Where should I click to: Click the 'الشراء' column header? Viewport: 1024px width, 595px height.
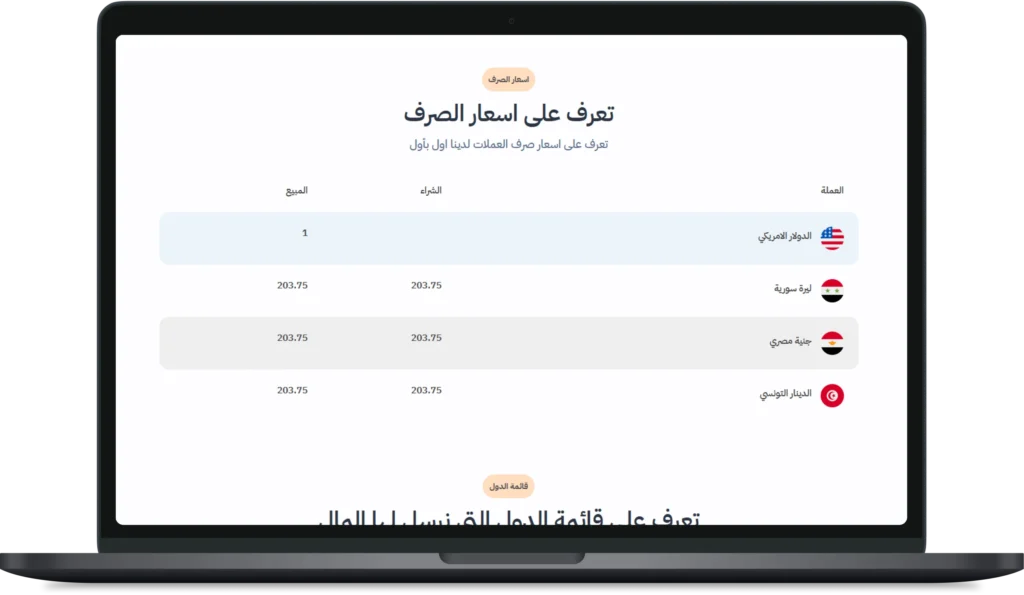430,190
